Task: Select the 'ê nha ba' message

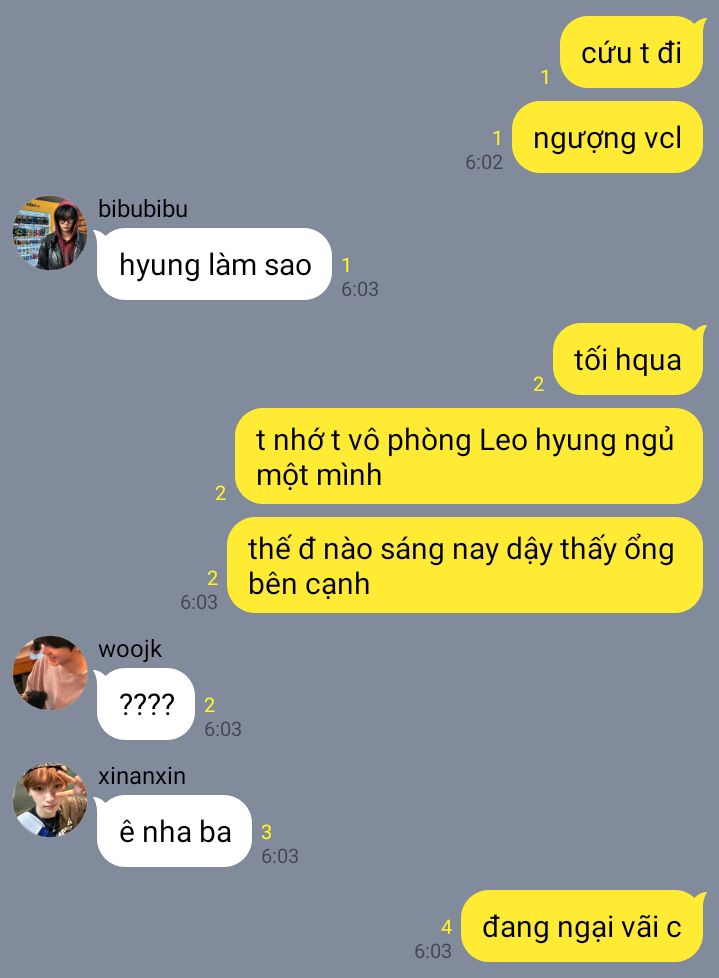Action: click(x=175, y=831)
